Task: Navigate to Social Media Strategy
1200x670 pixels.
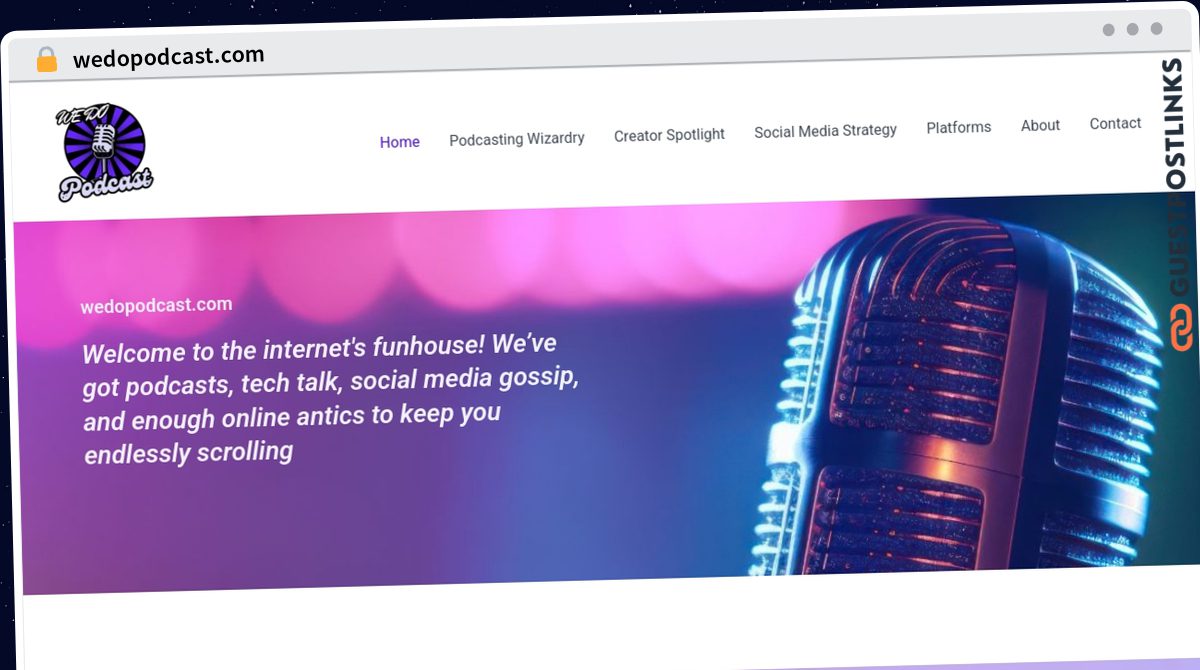Action: tap(825, 131)
